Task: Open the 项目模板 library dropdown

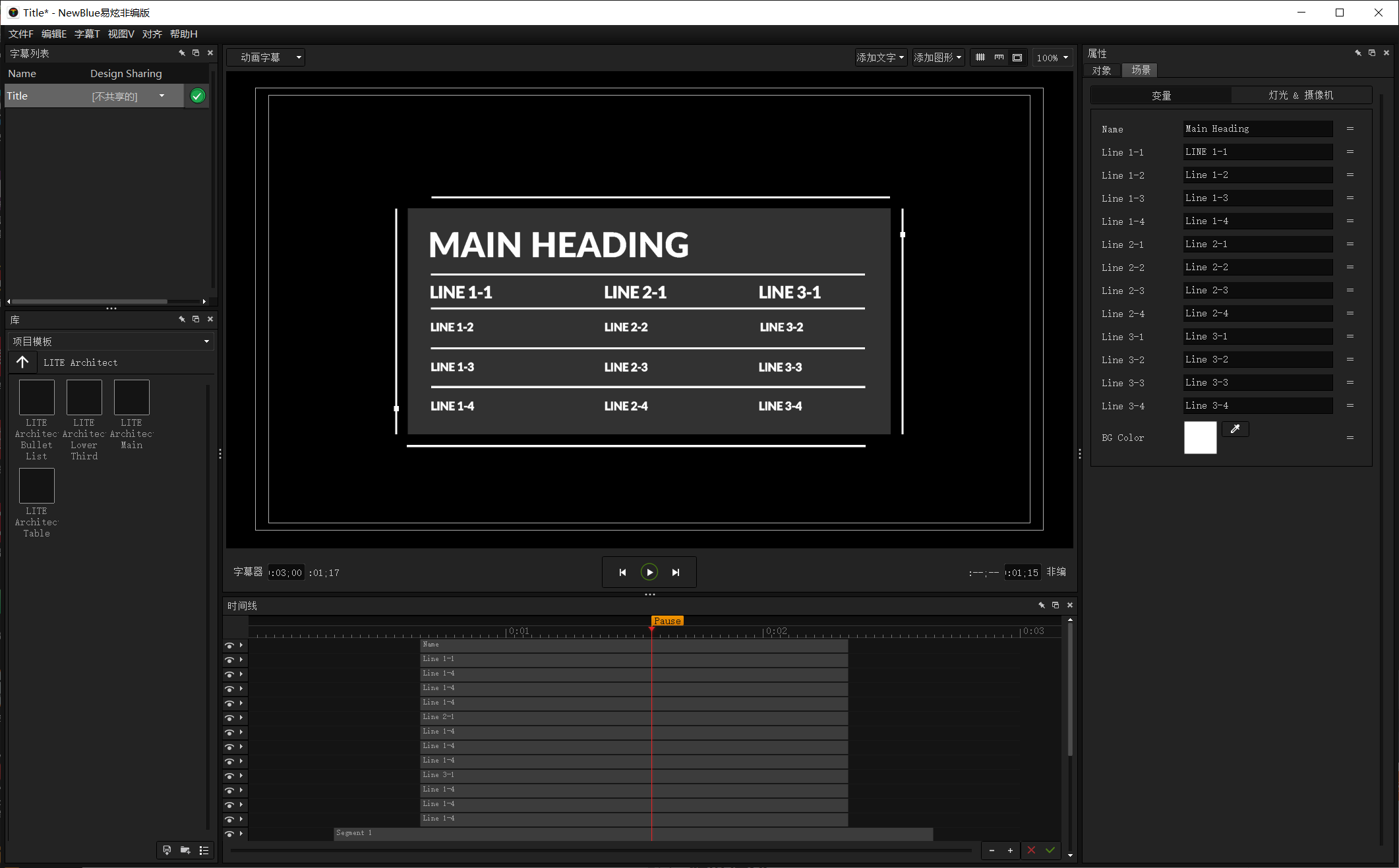Action: click(x=111, y=341)
